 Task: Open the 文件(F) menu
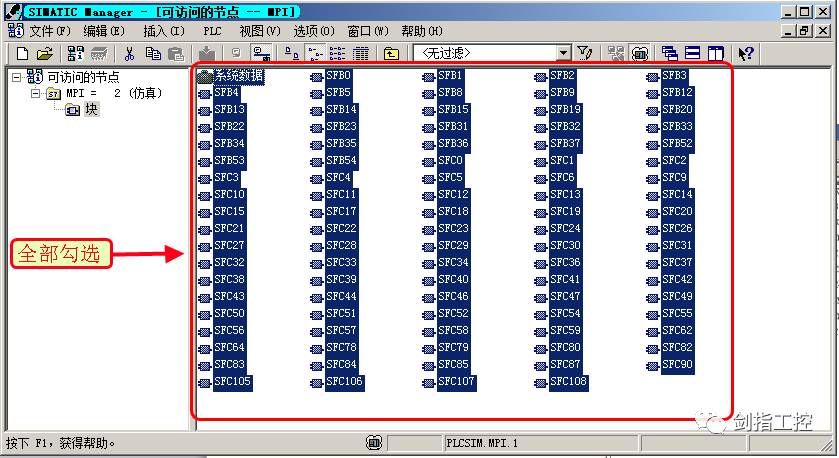pos(50,31)
